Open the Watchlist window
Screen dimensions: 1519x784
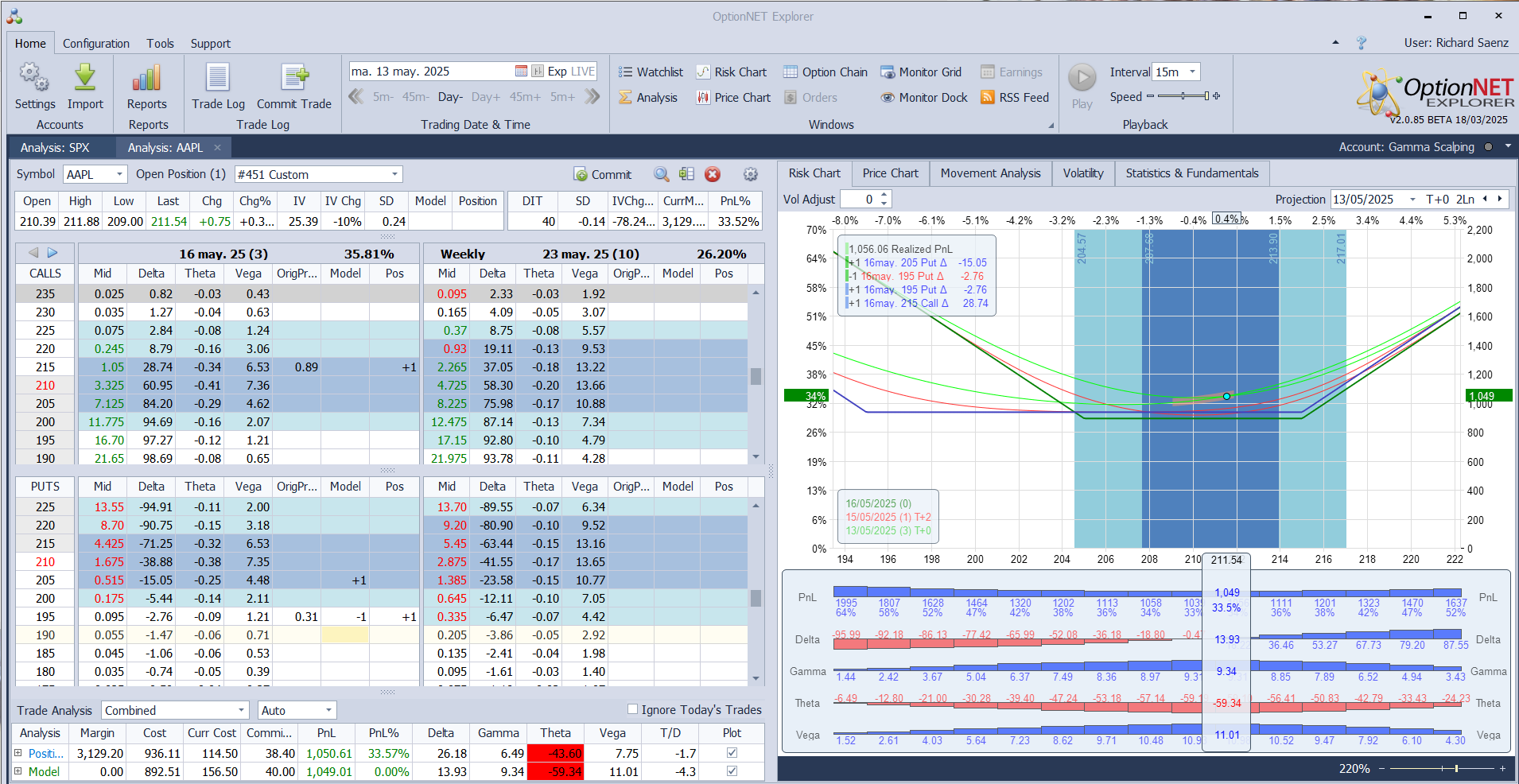pyautogui.click(x=651, y=72)
